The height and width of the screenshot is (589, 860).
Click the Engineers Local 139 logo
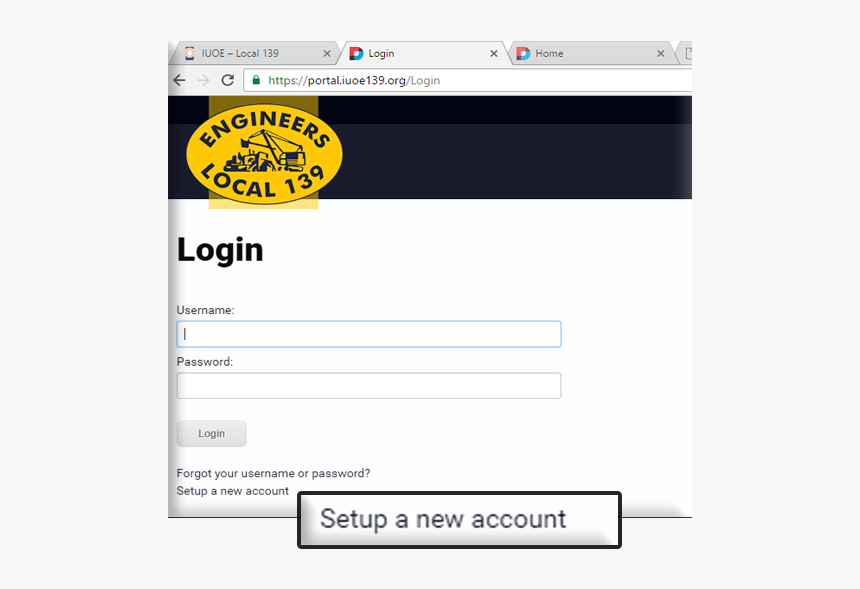pyautogui.click(x=264, y=153)
